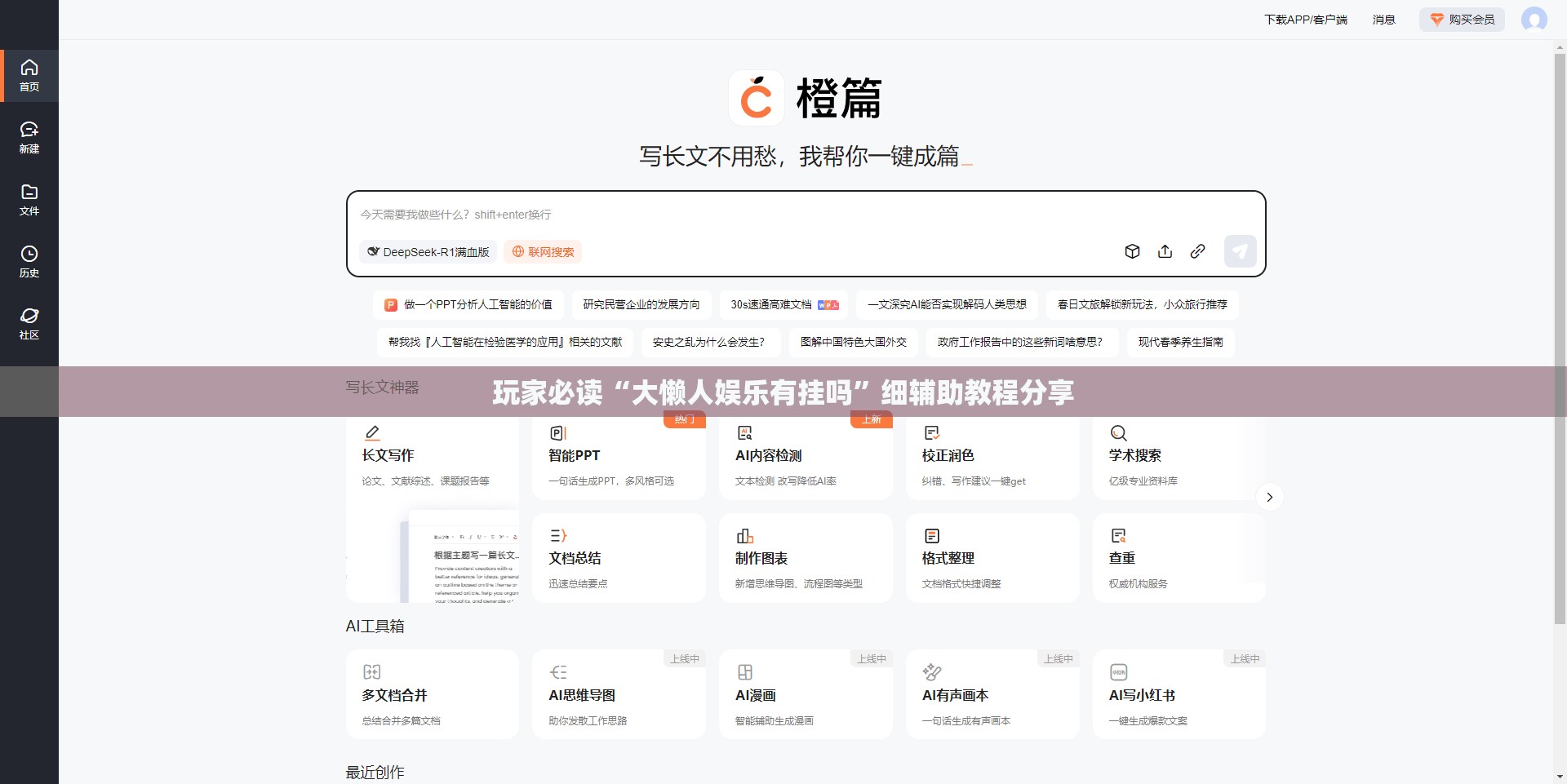Click the 橙篇 orange logo icon
The width and height of the screenshot is (1567, 784).
757,98
